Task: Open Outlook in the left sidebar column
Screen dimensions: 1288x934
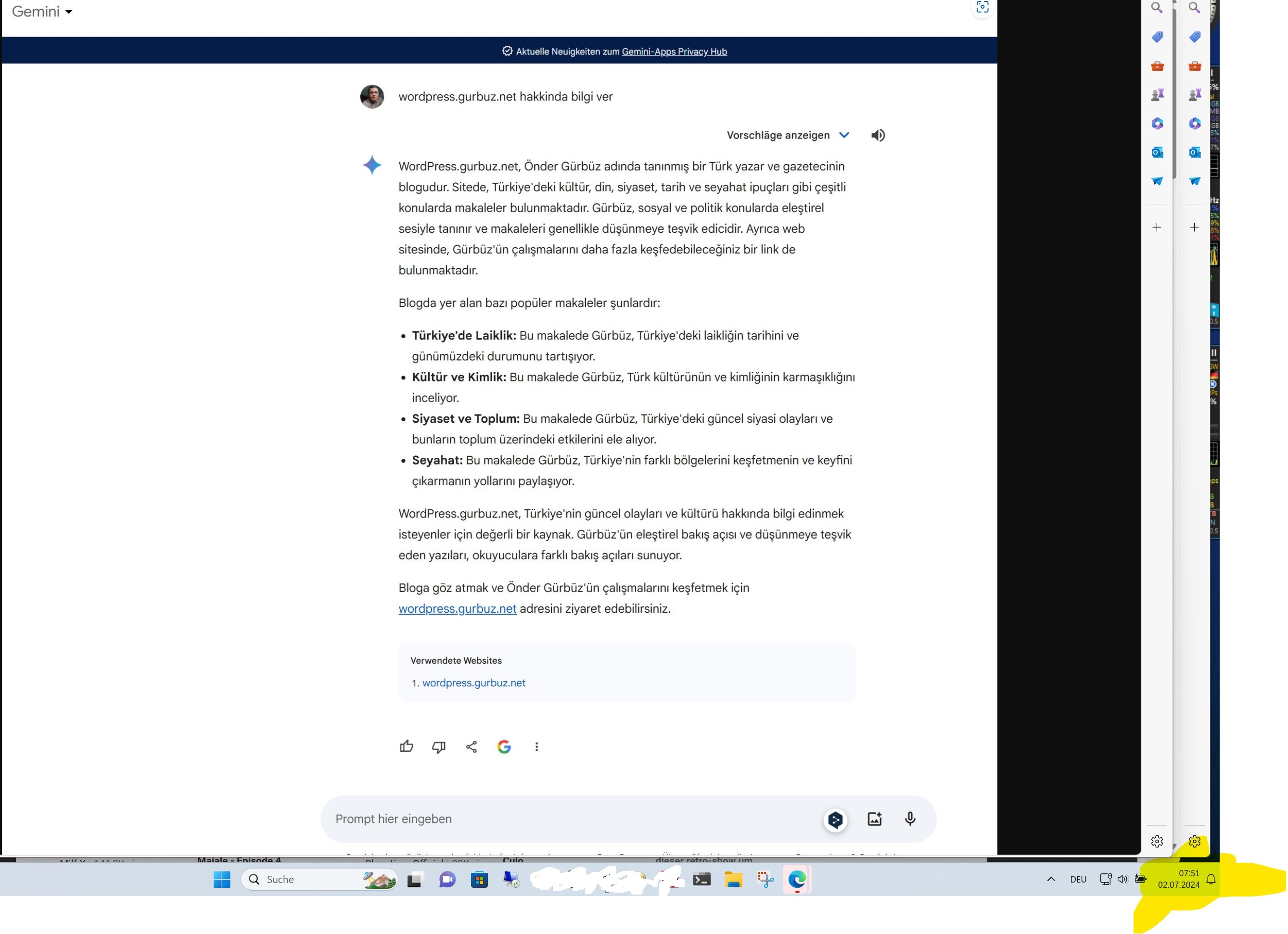Action: point(1157,152)
